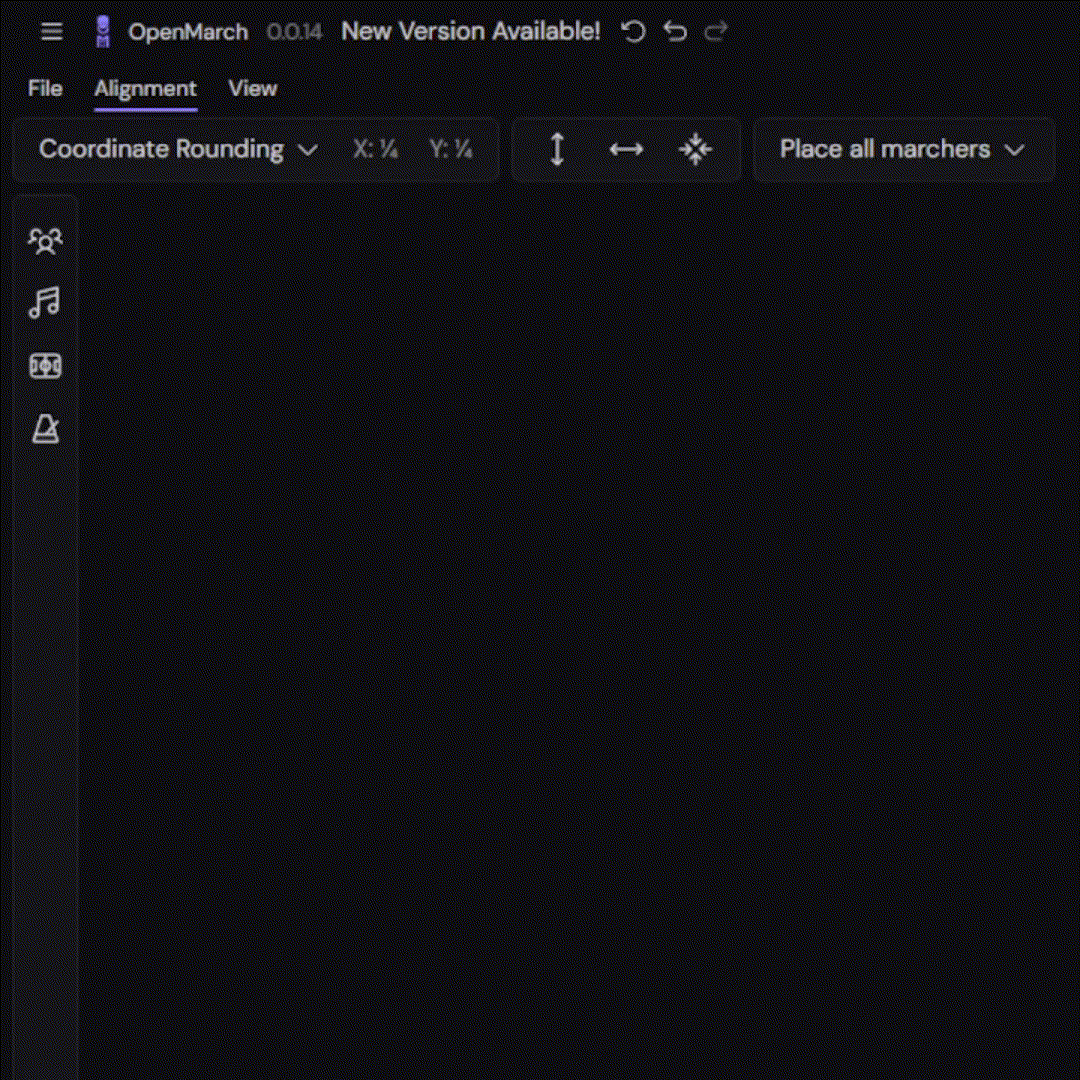
Task: Click the OpenMarch logo icon
Action: click(x=102, y=32)
